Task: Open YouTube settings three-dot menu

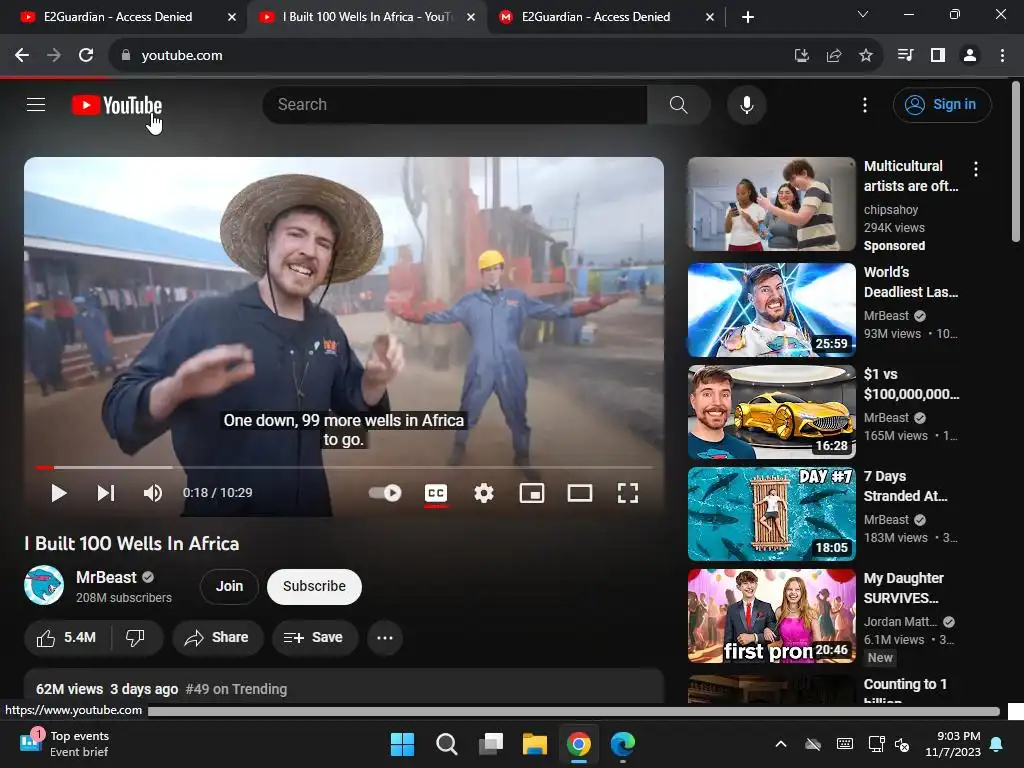Action: (x=865, y=104)
